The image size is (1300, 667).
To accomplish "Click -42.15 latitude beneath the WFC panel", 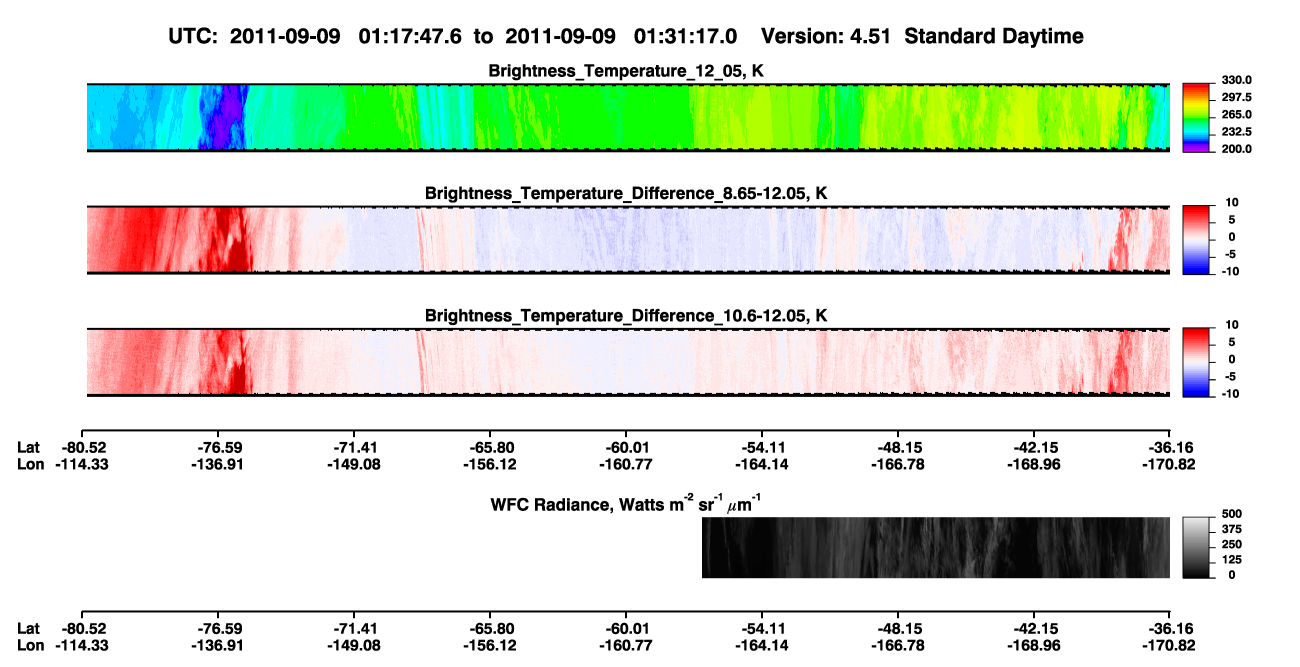I will pos(1034,628).
